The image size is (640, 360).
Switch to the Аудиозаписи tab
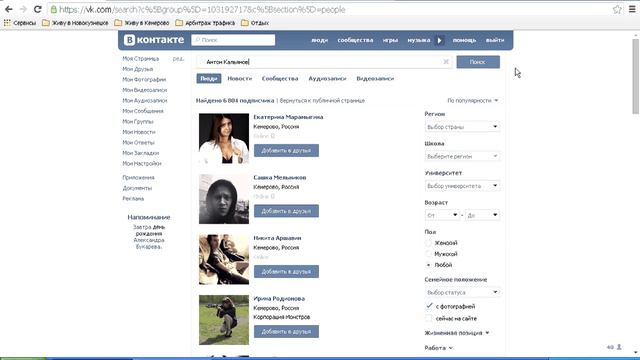[x=327, y=78]
